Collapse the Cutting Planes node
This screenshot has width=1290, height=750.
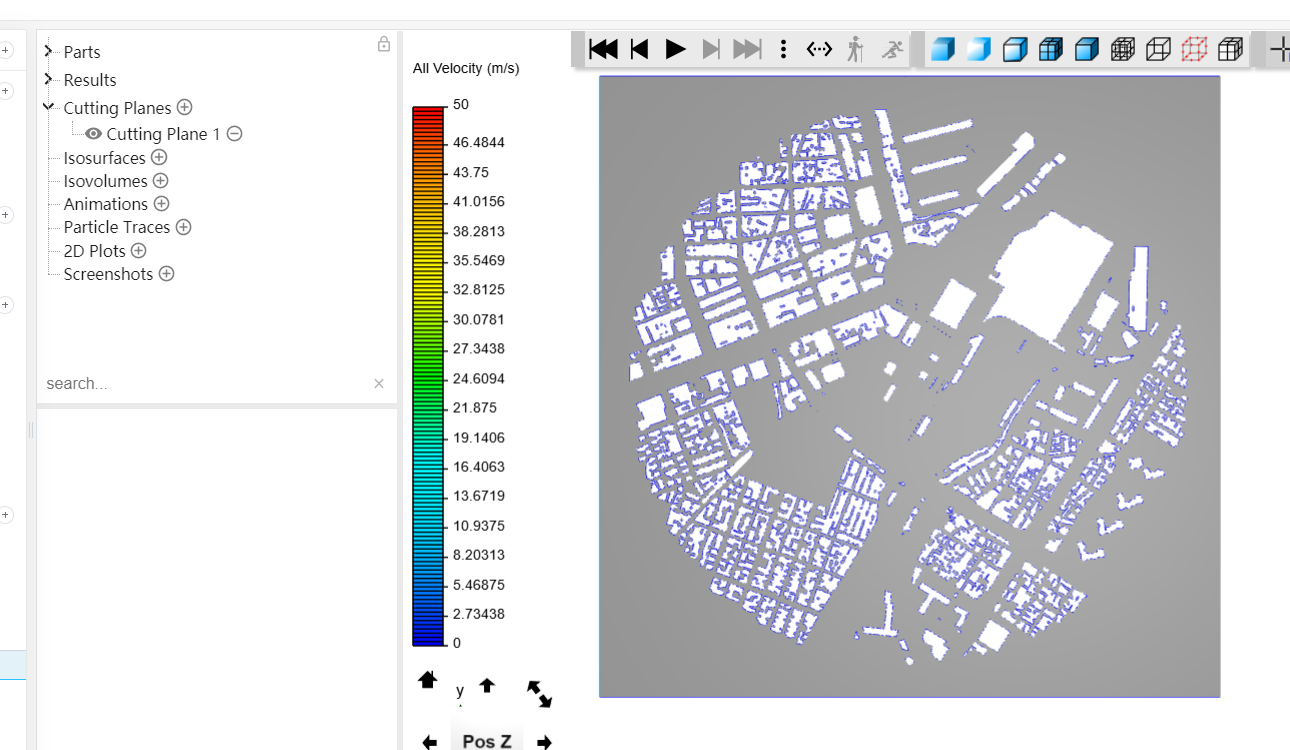click(48, 107)
